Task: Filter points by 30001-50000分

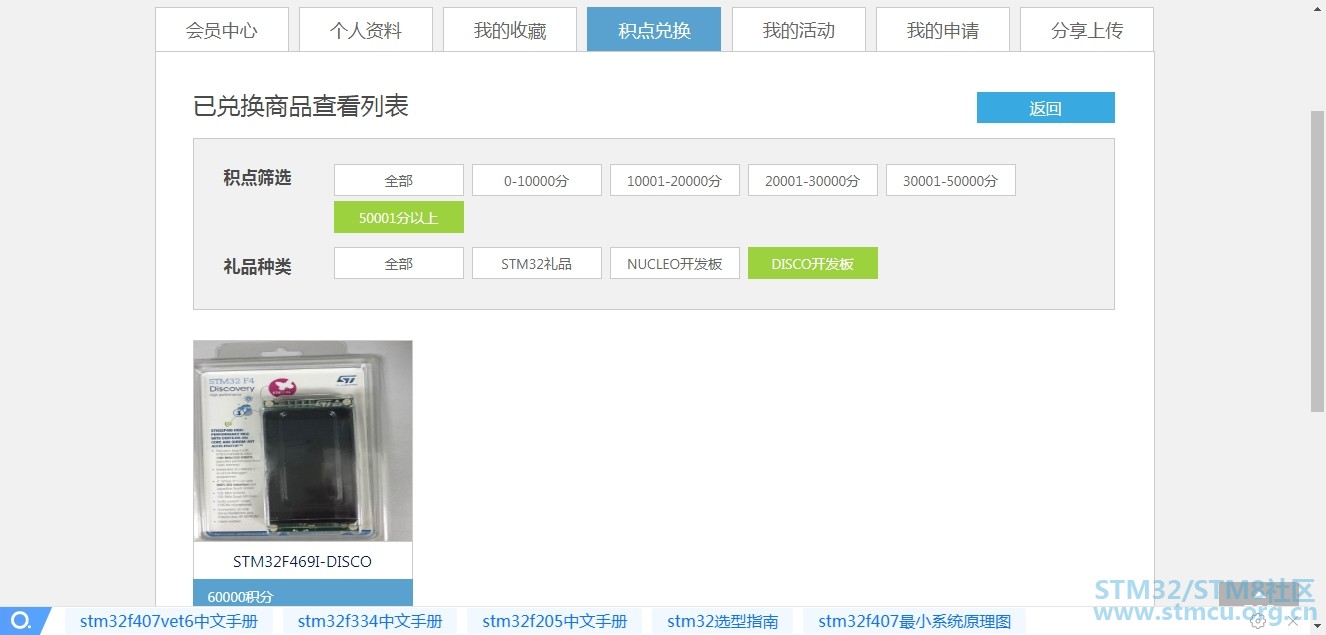Action: click(x=951, y=181)
